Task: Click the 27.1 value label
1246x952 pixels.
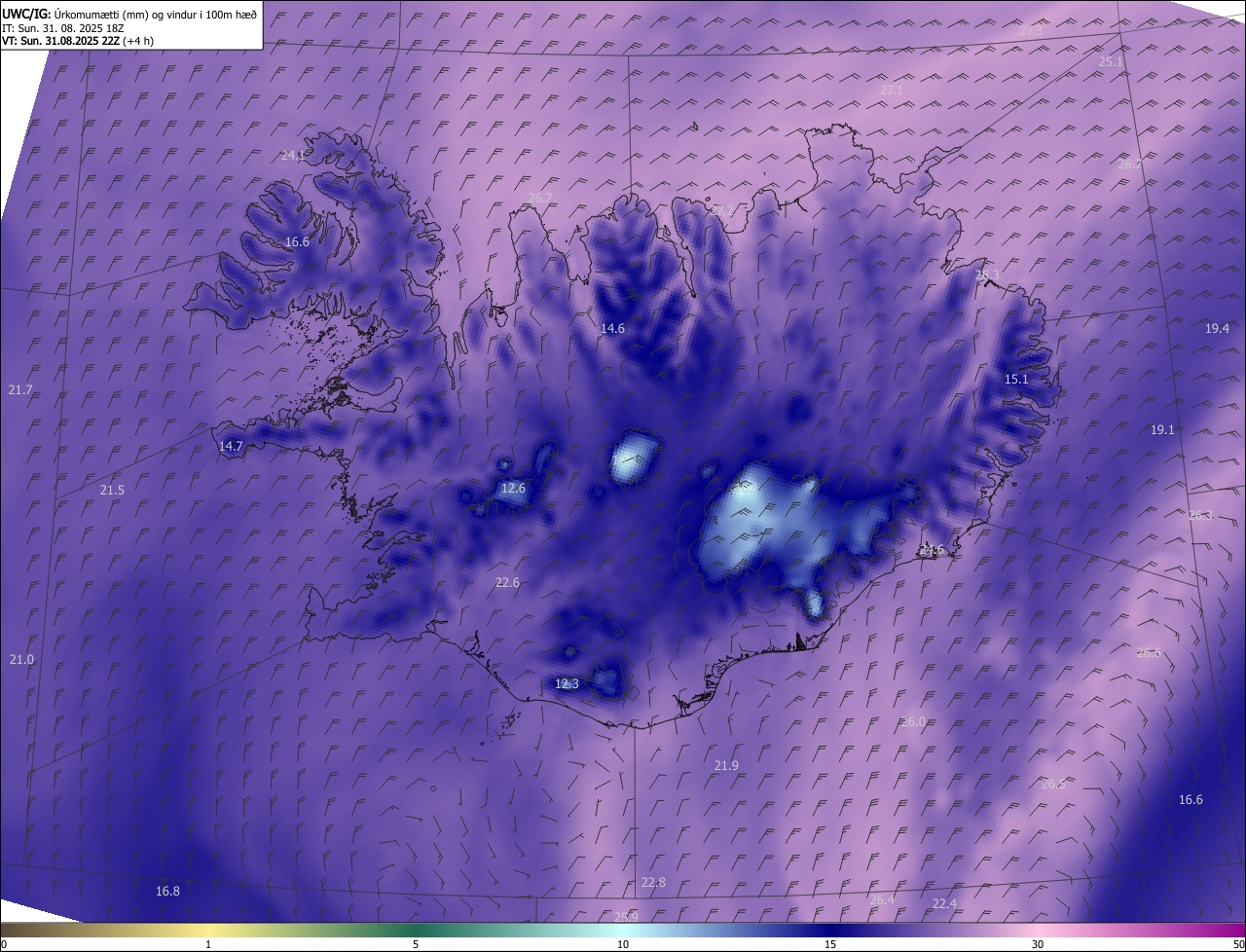Action: click(x=892, y=90)
